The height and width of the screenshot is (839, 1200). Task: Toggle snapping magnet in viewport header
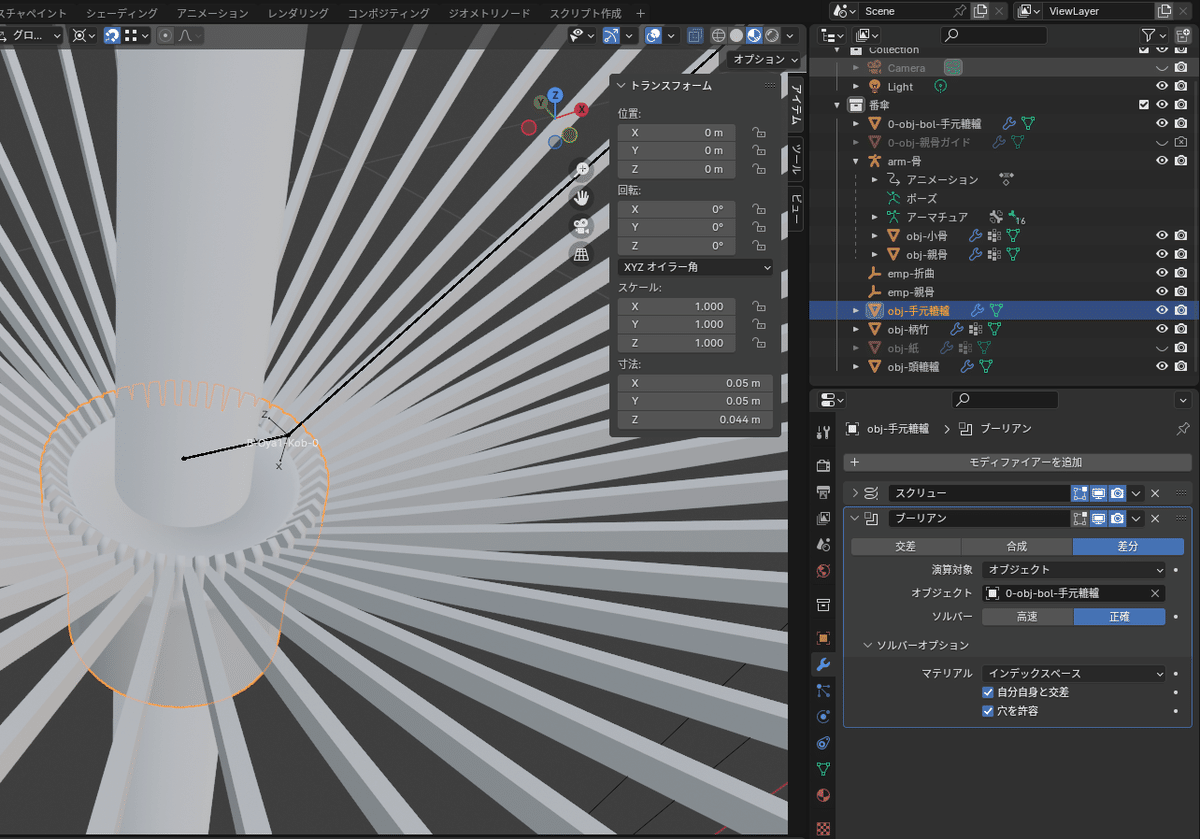pyautogui.click(x=113, y=35)
